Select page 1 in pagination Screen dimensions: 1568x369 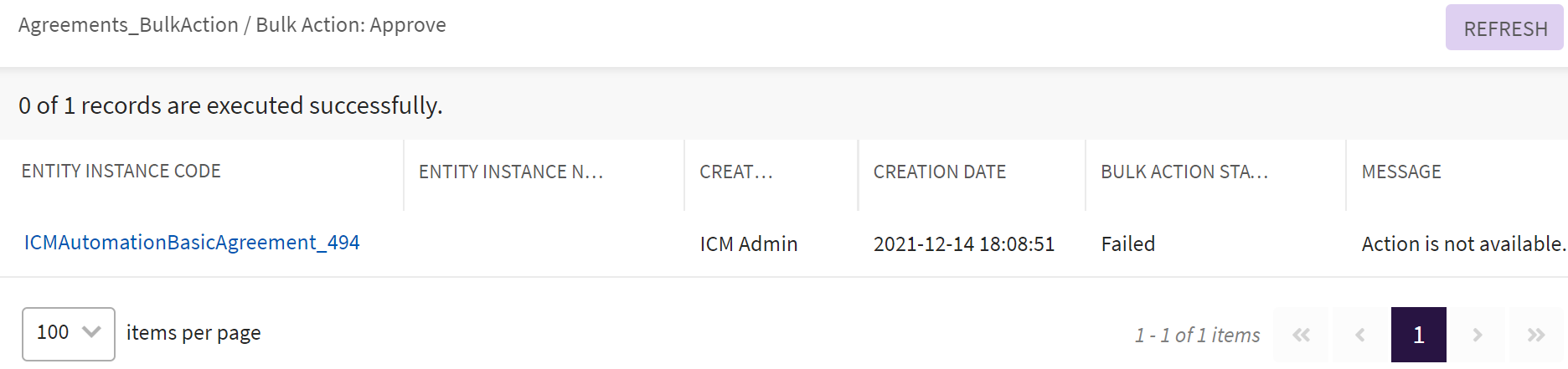coord(1418,335)
